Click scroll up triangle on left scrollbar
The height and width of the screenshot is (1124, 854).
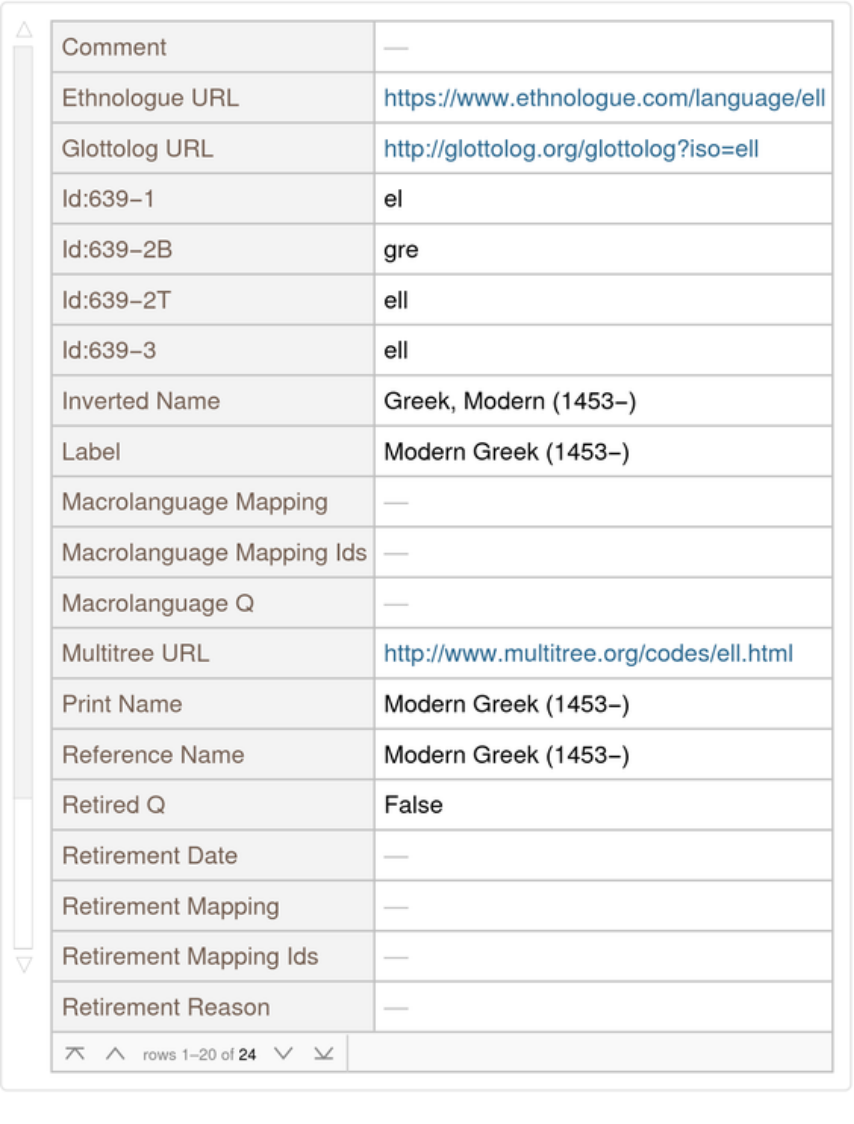[23, 31]
